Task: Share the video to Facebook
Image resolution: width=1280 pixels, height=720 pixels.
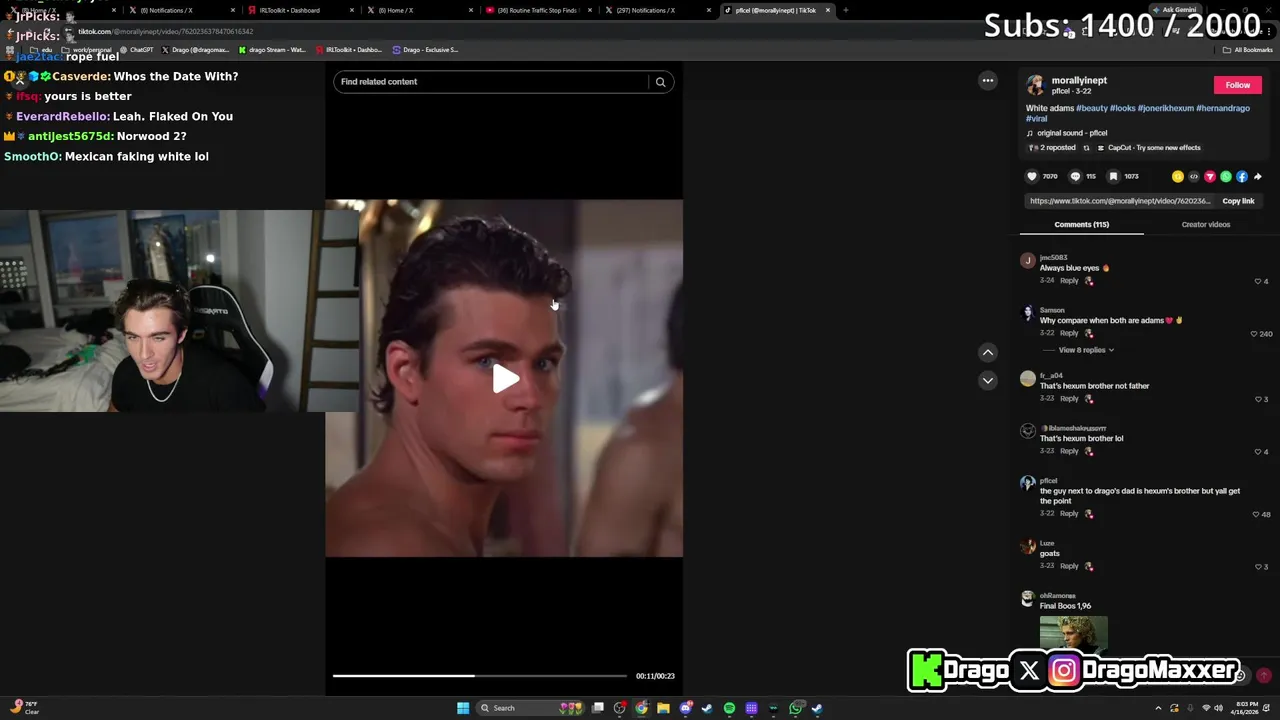Action: point(1242,177)
